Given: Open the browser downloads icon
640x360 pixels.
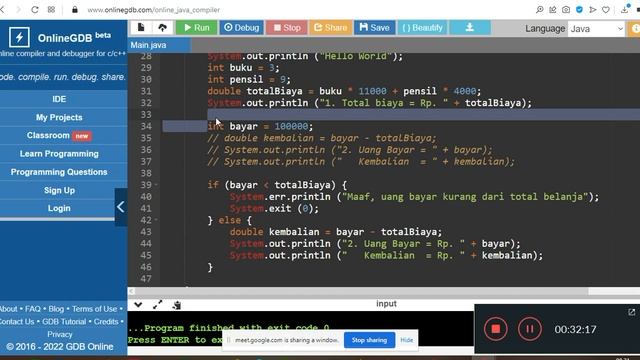Looking at the screenshot, I should click(624, 9).
